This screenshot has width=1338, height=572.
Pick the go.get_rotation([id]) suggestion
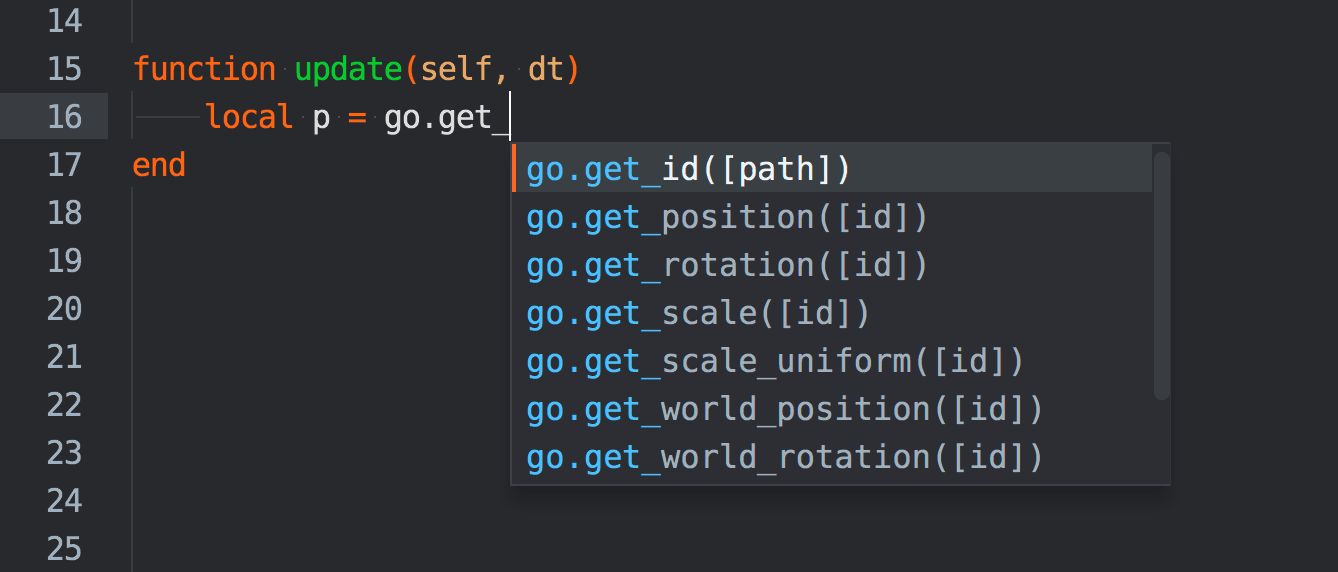pyautogui.click(x=727, y=265)
